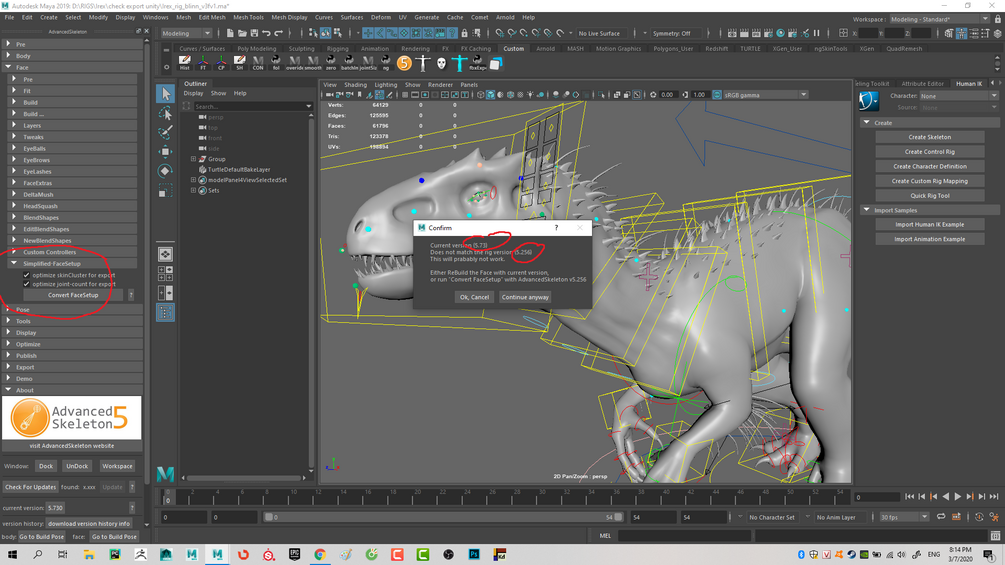This screenshot has height=565, width=1005.
Task: Open a scene with the folder icon
Action: (x=242, y=33)
